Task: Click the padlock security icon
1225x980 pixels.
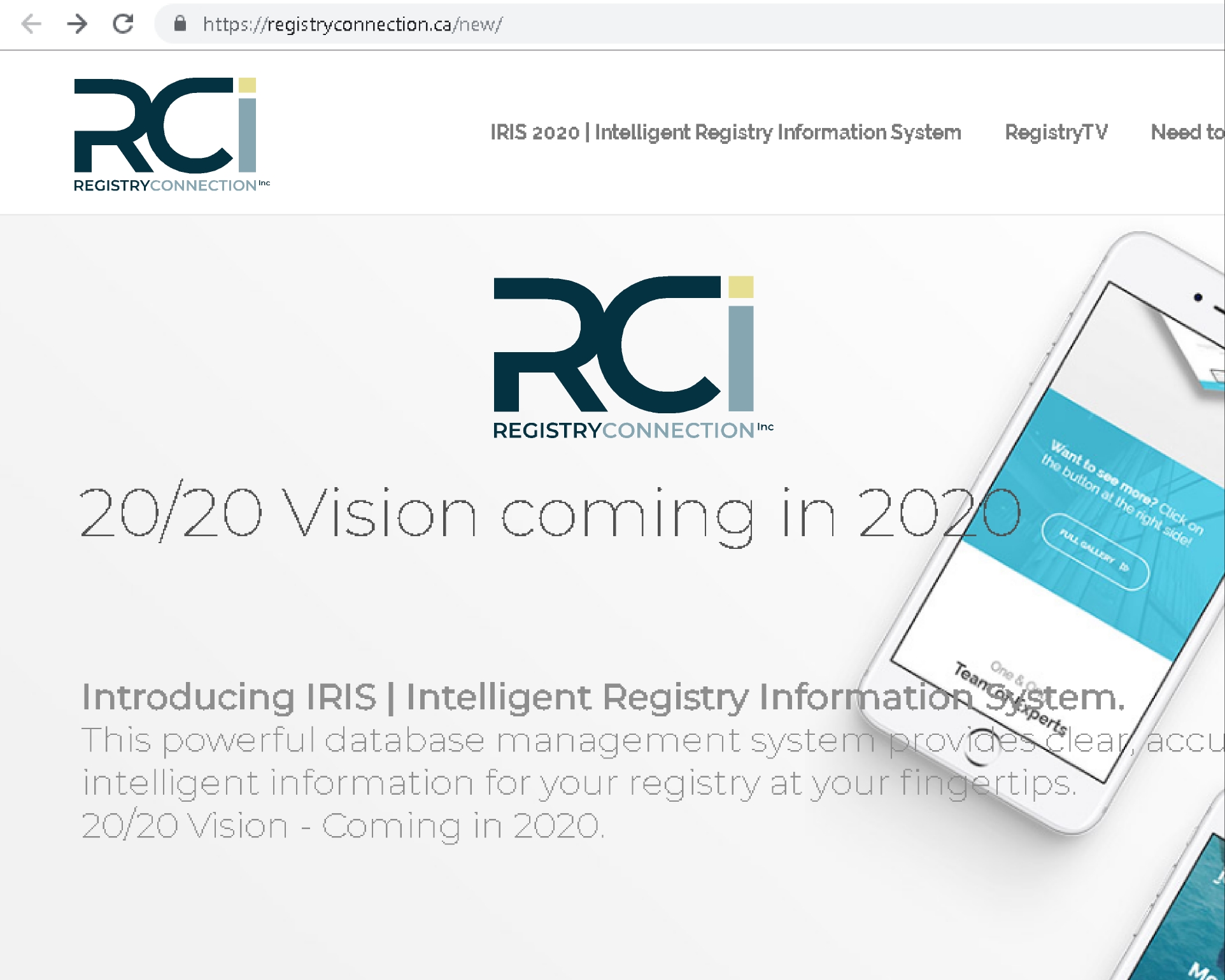Action: click(x=180, y=24)
